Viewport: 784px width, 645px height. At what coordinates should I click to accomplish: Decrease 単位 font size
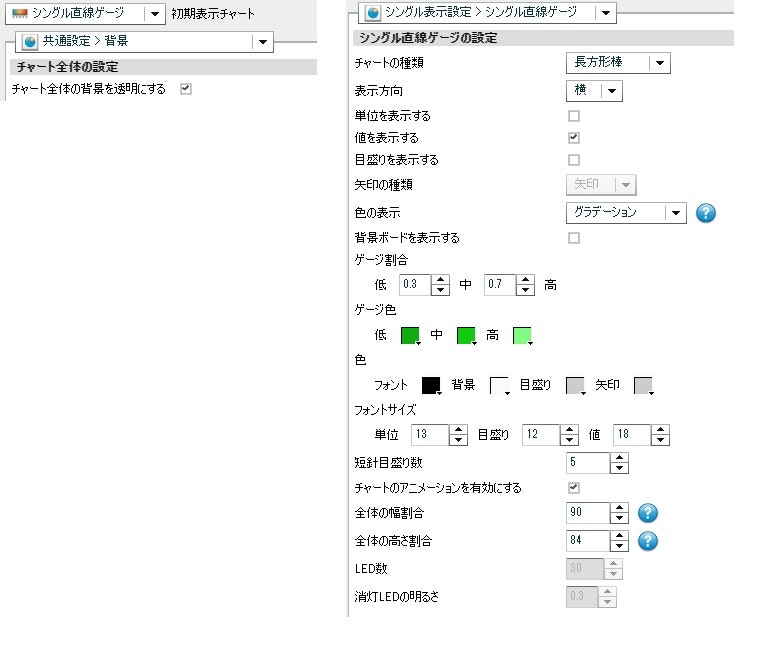458,440
